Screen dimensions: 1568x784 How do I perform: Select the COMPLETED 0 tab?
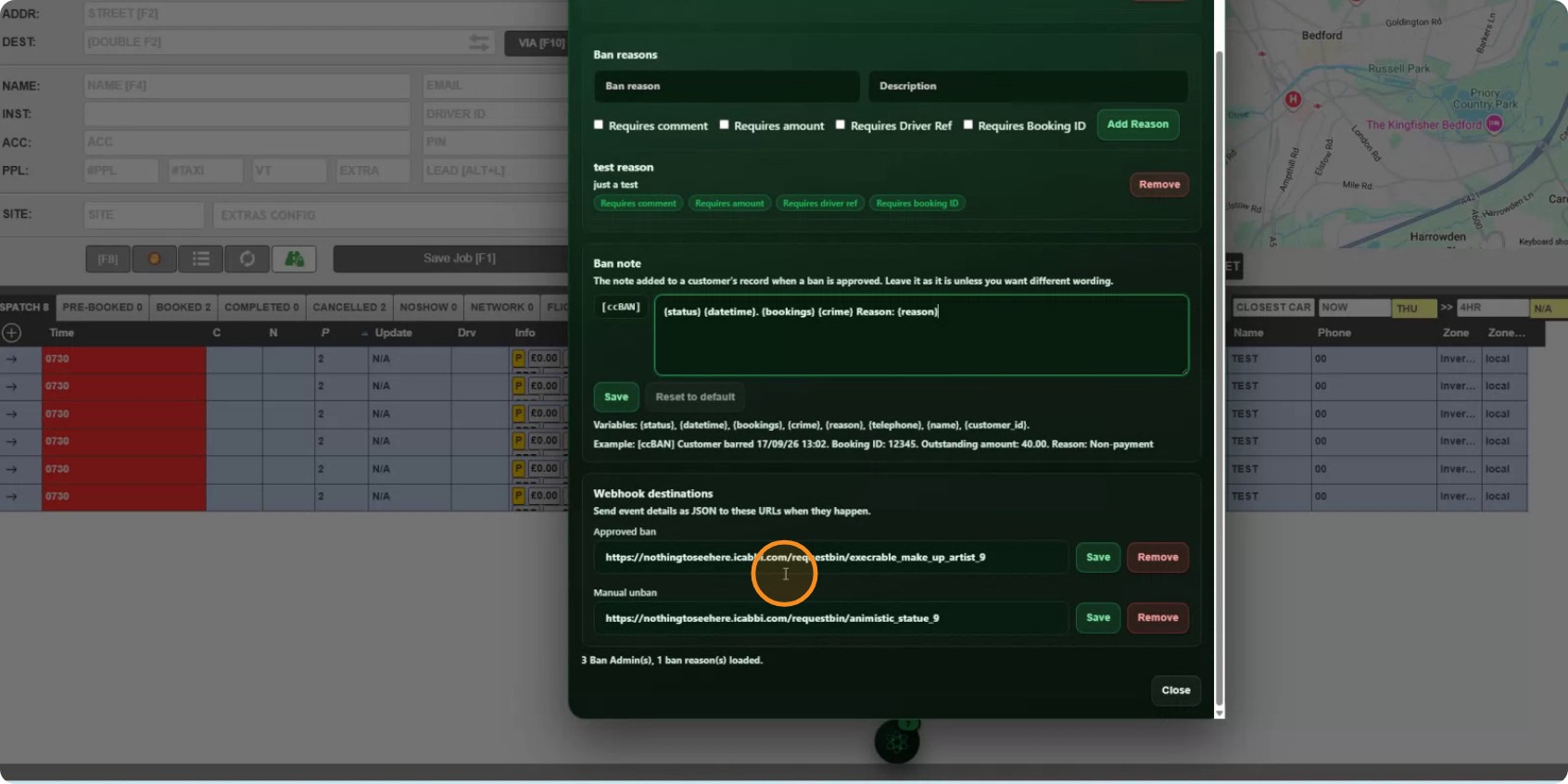tap(261, 308)
